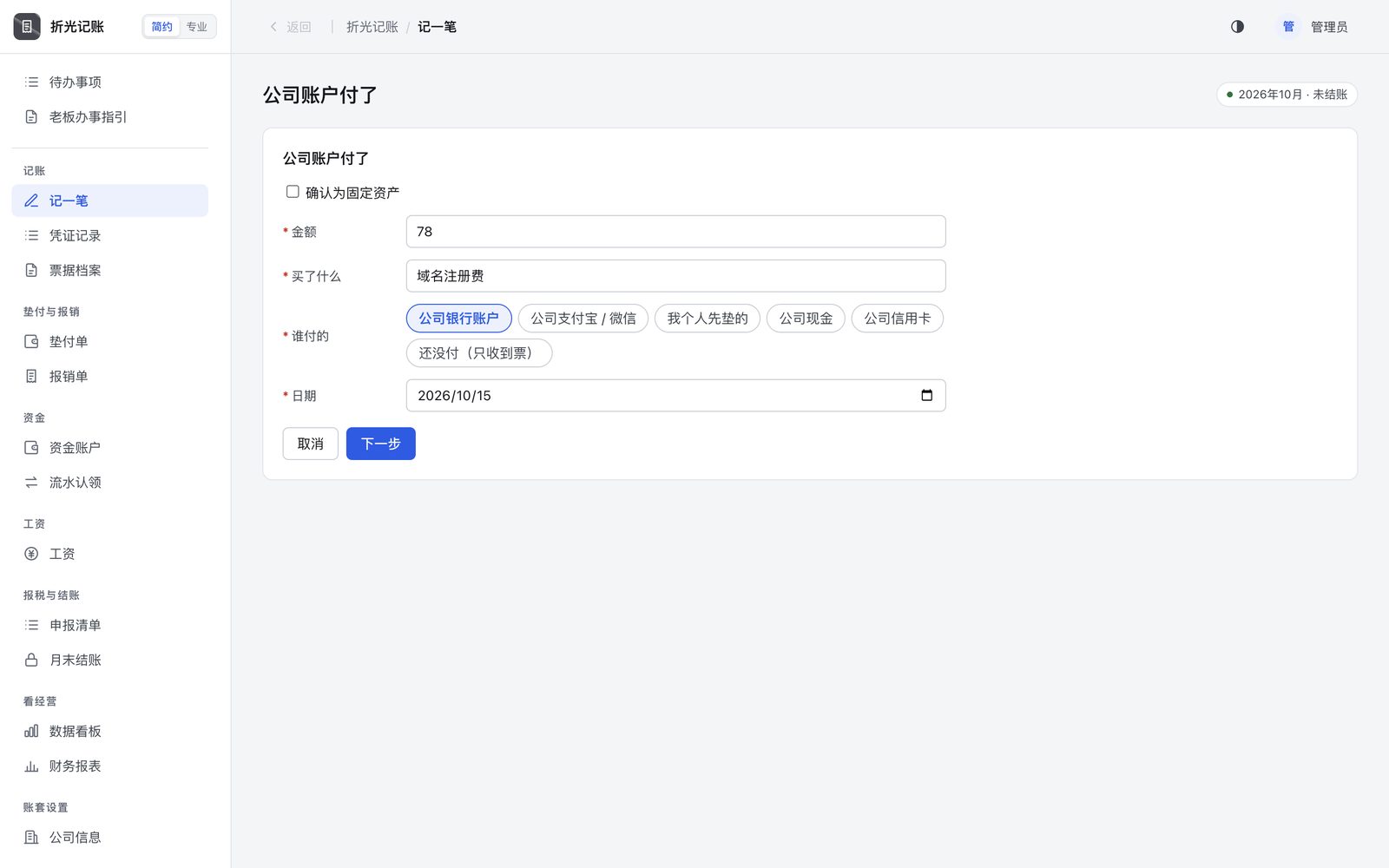Choose 公司信用卡 payer option
This screenshot has height=868, width=1389.
coord(898,319)
